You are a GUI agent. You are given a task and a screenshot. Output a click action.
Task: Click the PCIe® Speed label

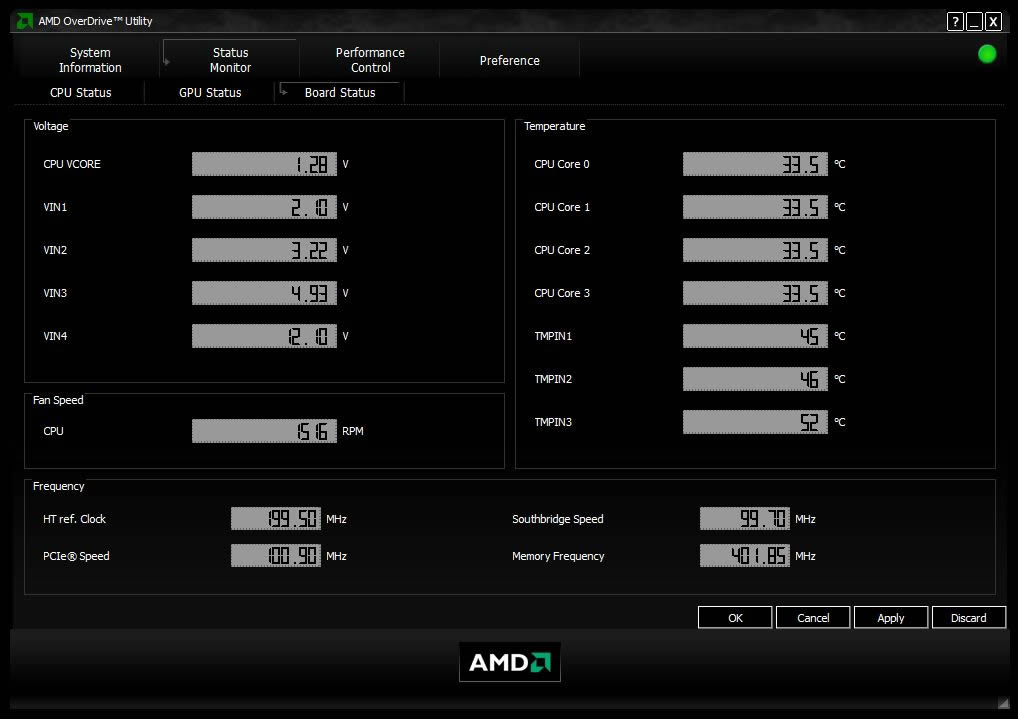pyautogui.click(x=76, y=556)
